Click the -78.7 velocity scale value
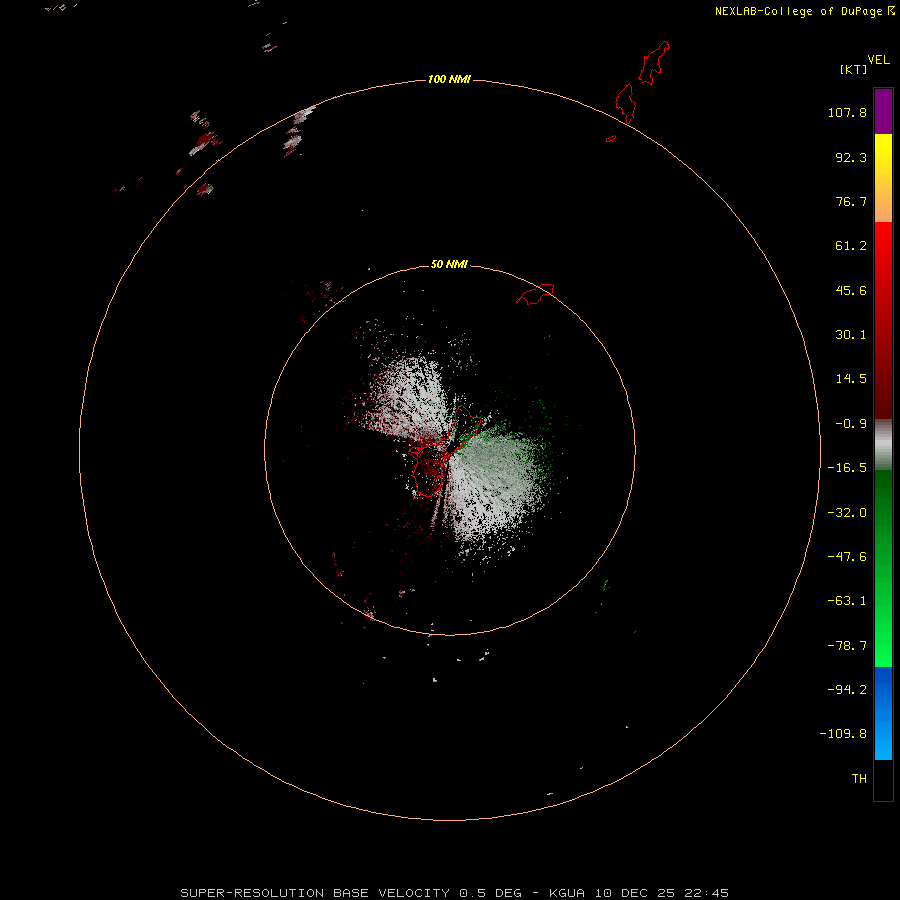Viewport: 900px width, 900px height. tap(847, 646)
